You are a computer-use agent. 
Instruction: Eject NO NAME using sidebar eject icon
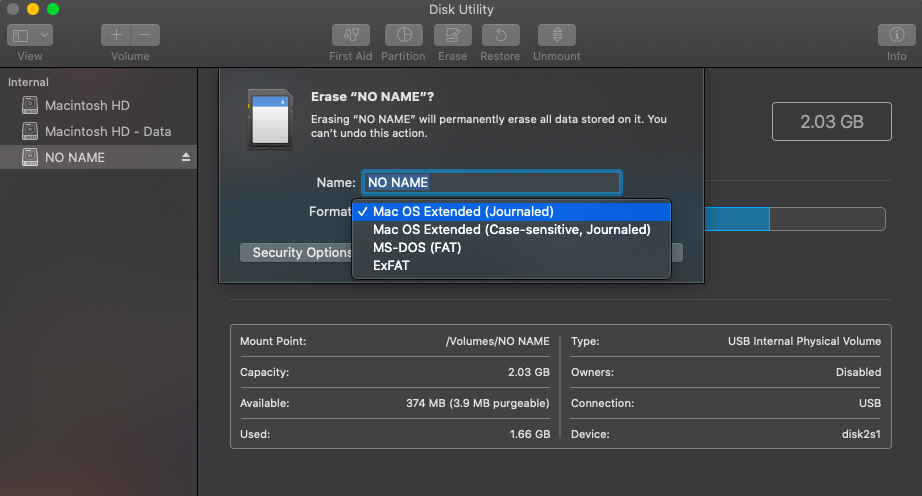185,158
